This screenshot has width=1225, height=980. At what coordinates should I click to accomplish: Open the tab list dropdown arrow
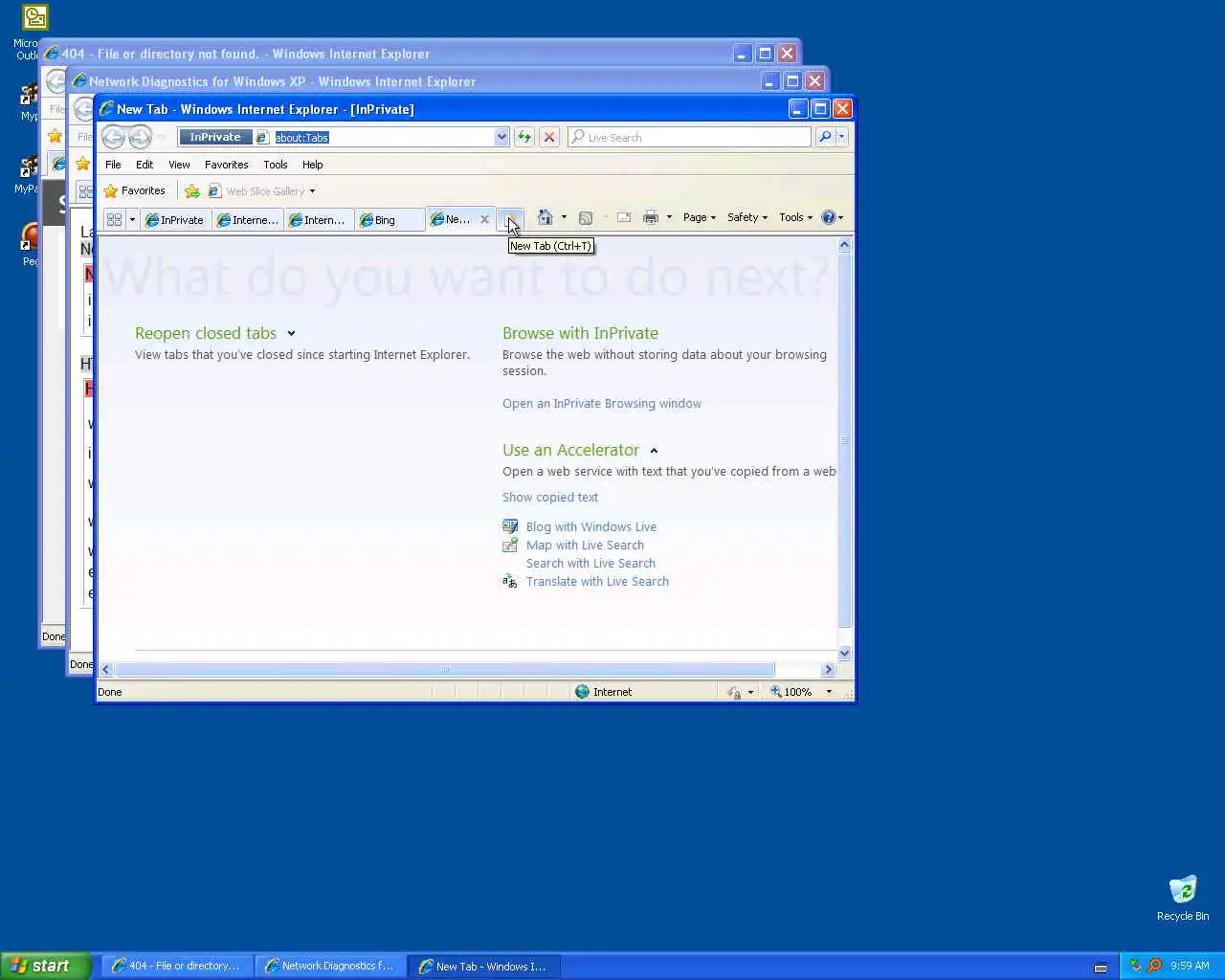132,219
